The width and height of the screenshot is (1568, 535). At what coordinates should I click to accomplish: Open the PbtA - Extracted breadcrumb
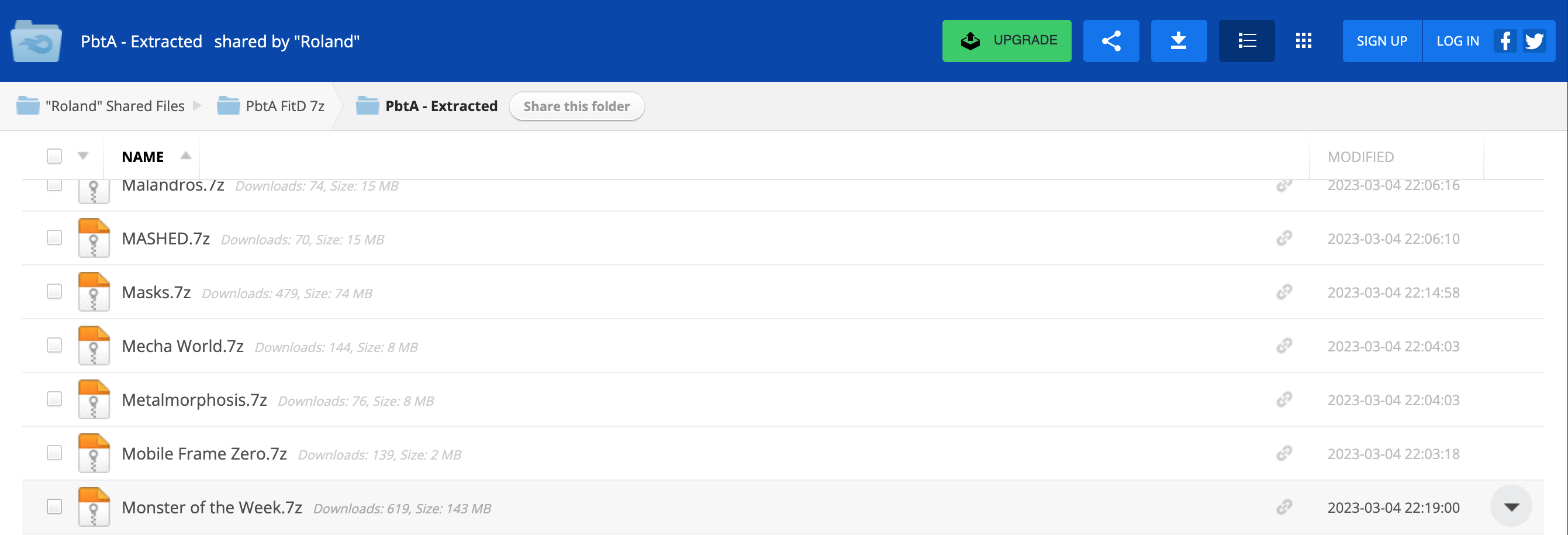pyautogui.click(x=441, y=106)
